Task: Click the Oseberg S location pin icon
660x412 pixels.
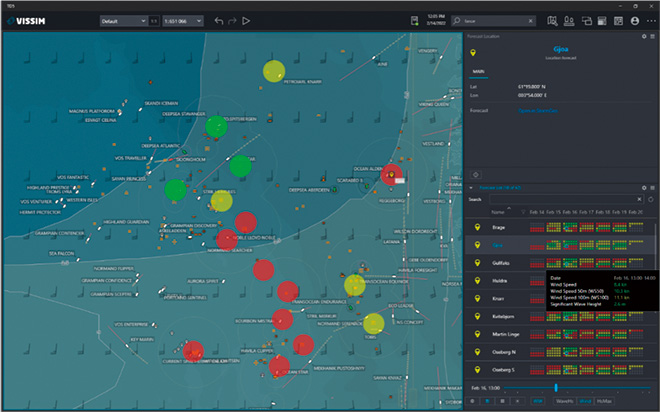Action: [477, 369]
